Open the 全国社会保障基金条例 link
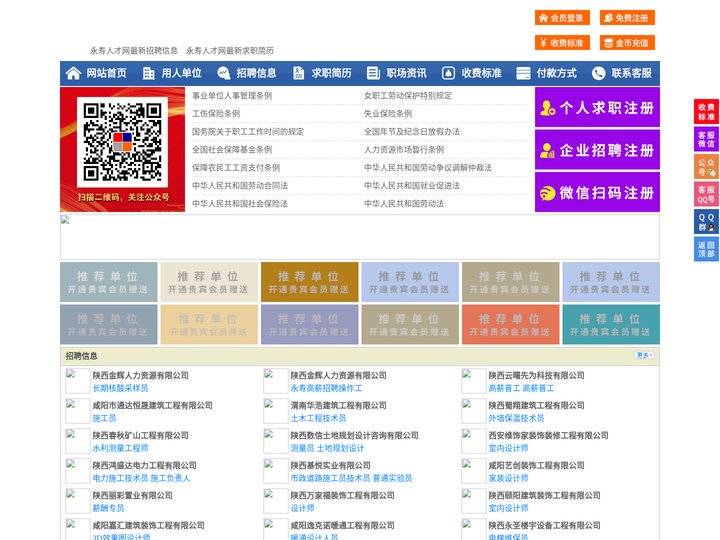The image size is (720, 540). [x=232, y=149]
